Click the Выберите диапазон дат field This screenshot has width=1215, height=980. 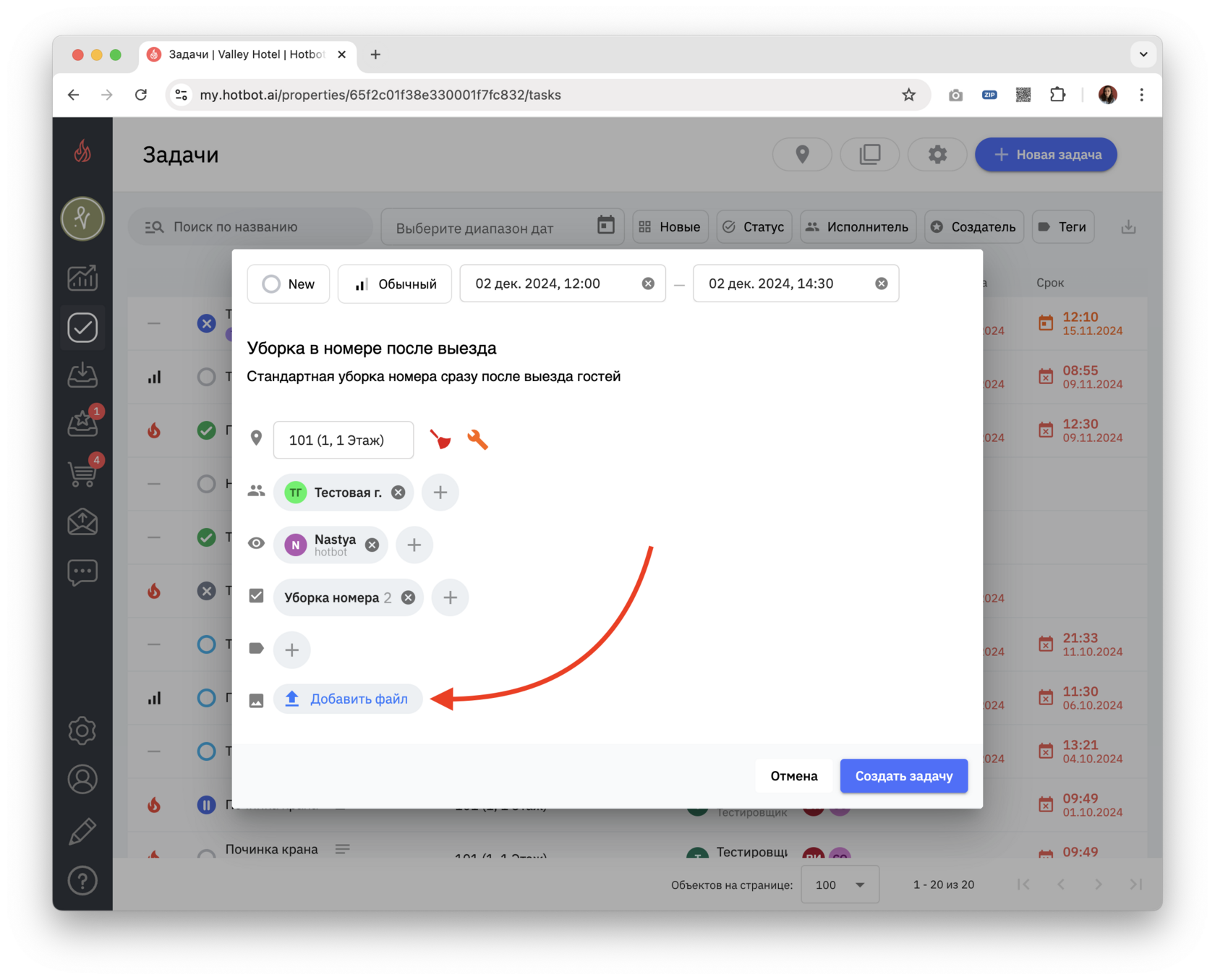coord(503,227)
